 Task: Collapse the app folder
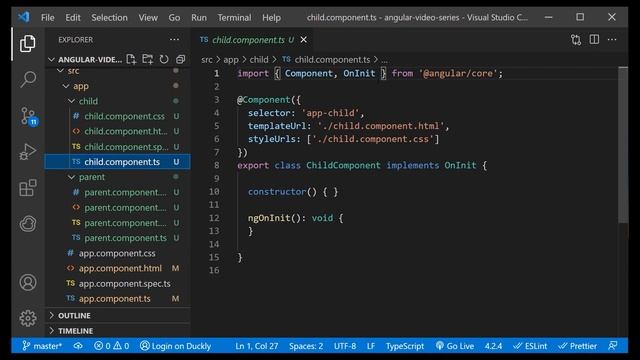80,86
